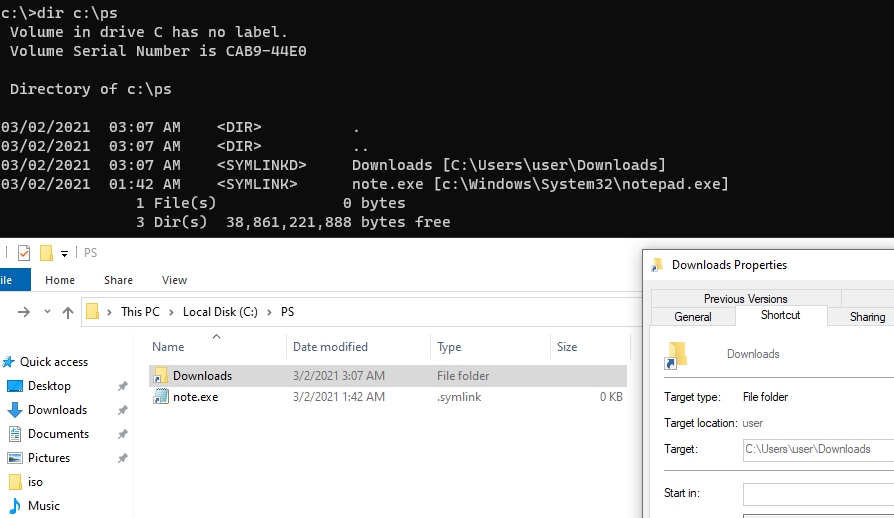894x518 pixels.
Task: Sort by the Type column header
Action: click(449, 346)
